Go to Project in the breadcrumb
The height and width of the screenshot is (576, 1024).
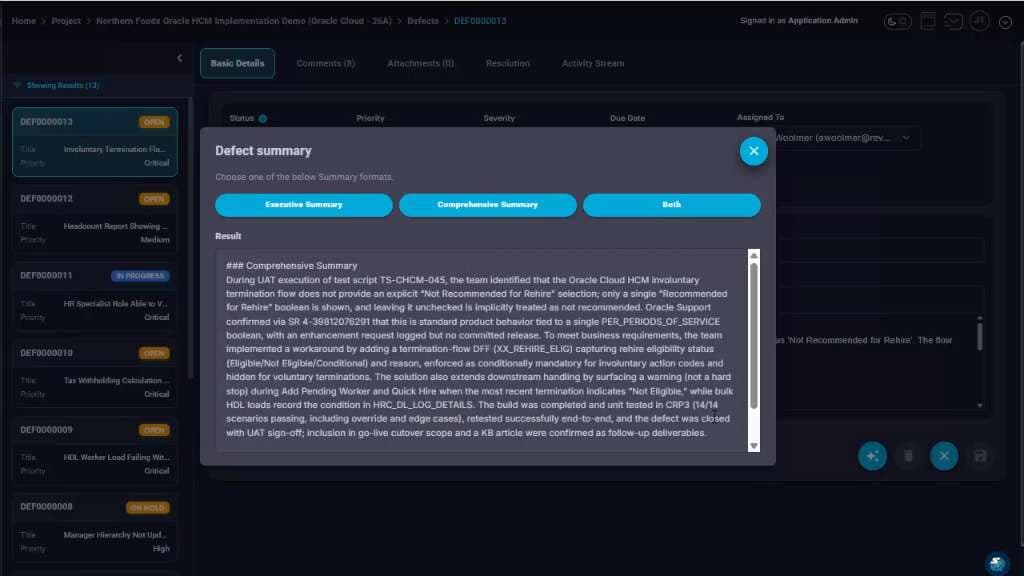[66, 21]
